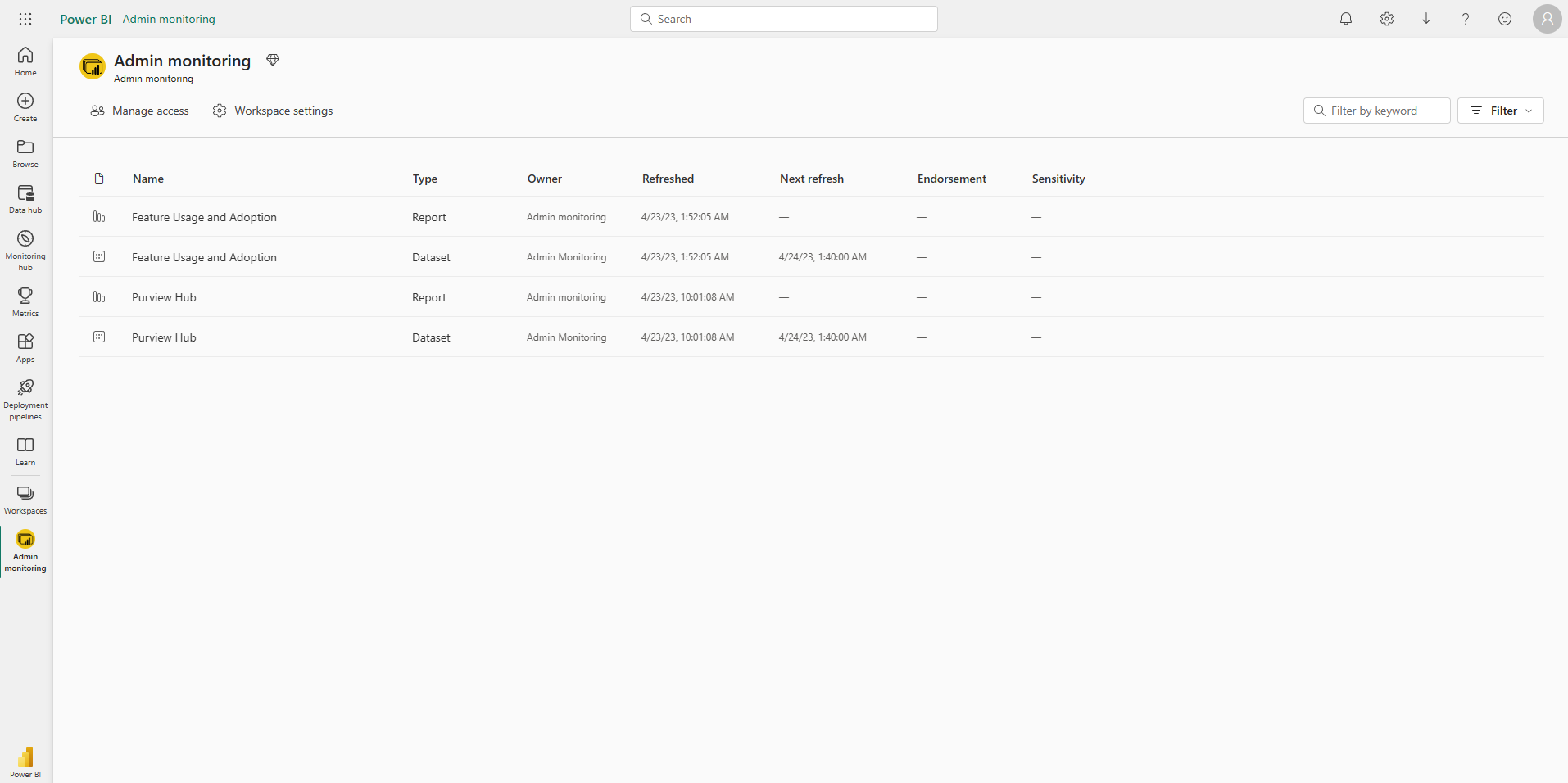Open notifications bell icon

coord(1346,19)
